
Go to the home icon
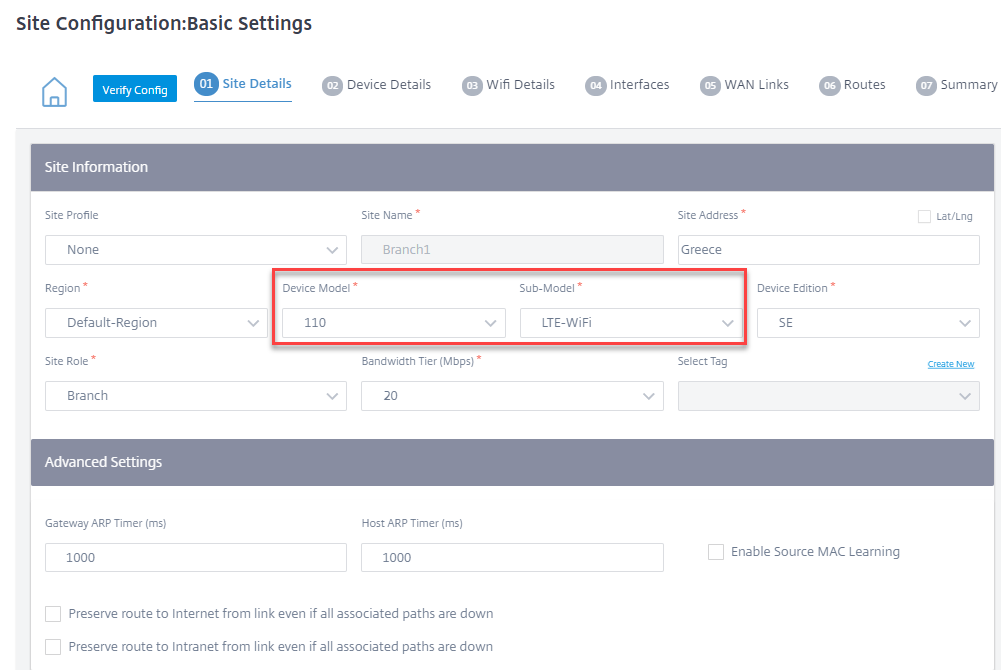tap(54, 91)
